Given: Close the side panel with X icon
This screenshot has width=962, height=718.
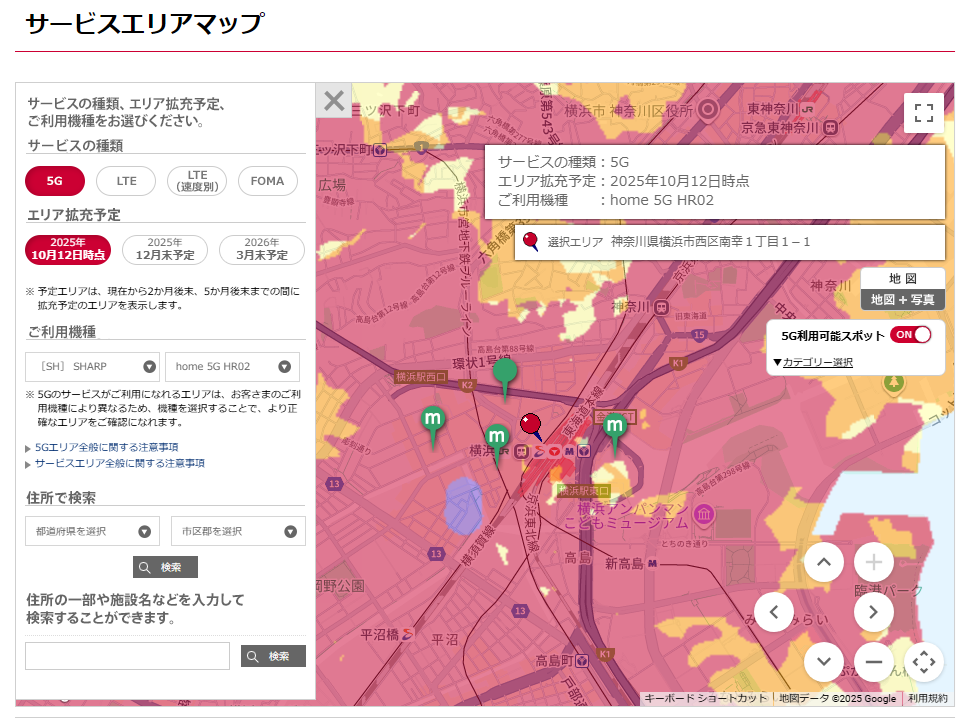Looking at the screenshot, I should pyautogui.click(x=334, y=101).
